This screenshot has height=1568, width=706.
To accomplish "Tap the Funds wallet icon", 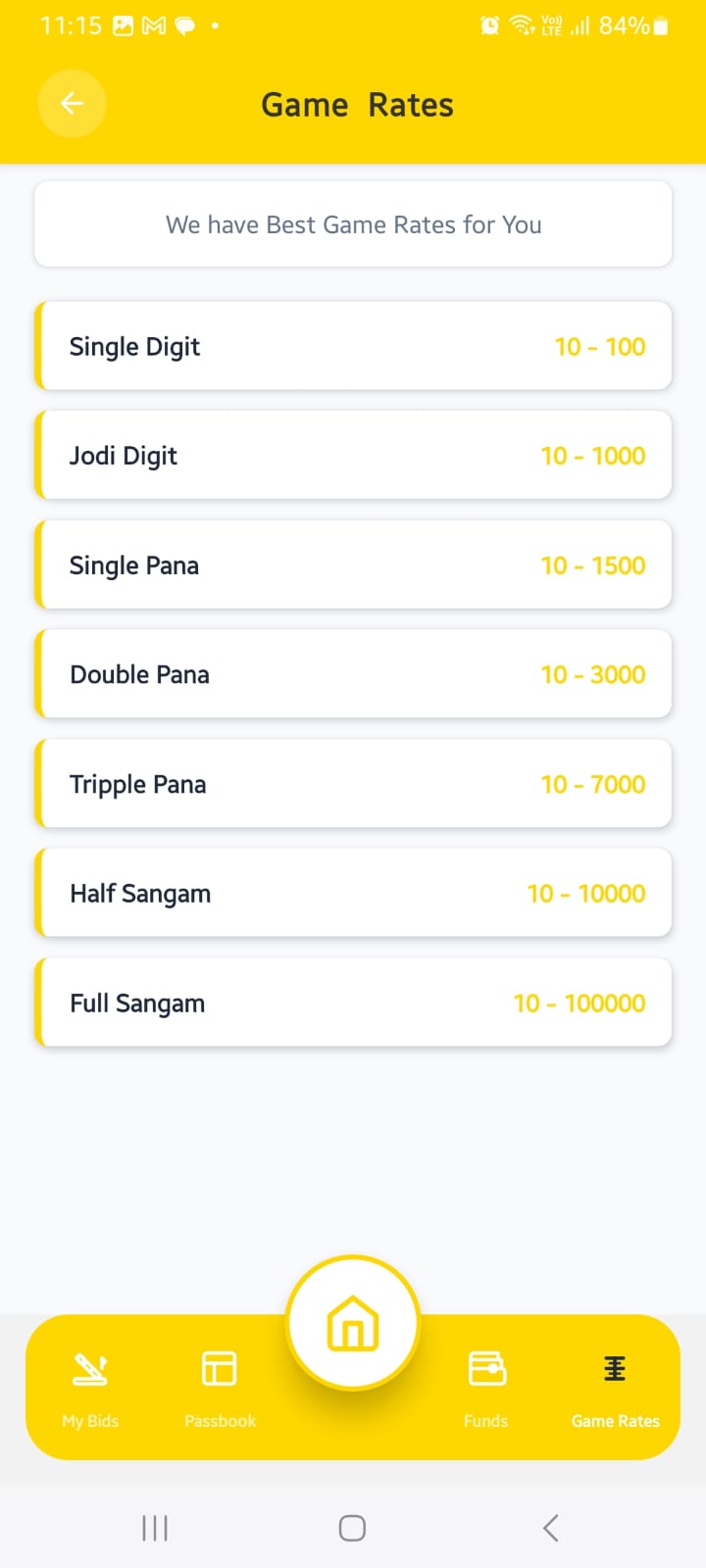I will coord(486,1368).
